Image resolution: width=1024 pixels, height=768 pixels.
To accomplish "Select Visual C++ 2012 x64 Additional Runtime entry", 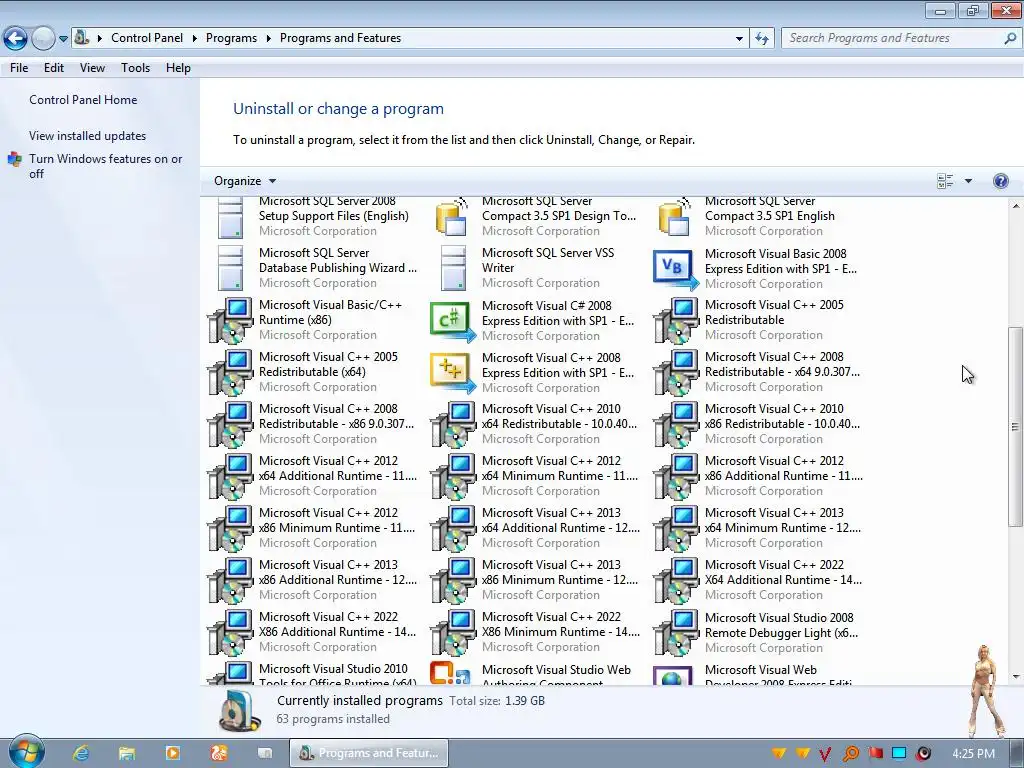I will click(x=313, y=476).
